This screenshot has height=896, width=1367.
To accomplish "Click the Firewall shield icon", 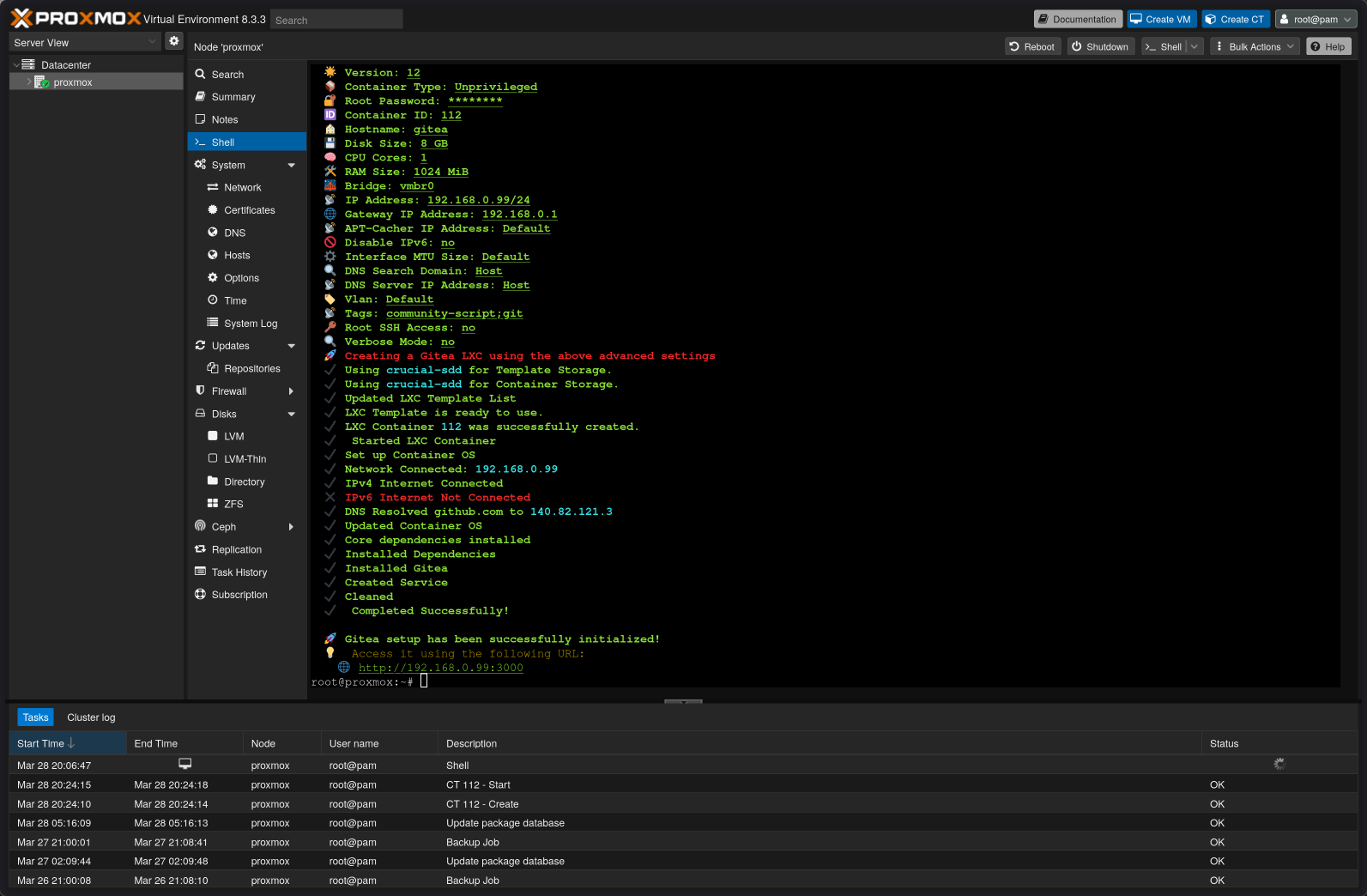I will pos(200,390).
